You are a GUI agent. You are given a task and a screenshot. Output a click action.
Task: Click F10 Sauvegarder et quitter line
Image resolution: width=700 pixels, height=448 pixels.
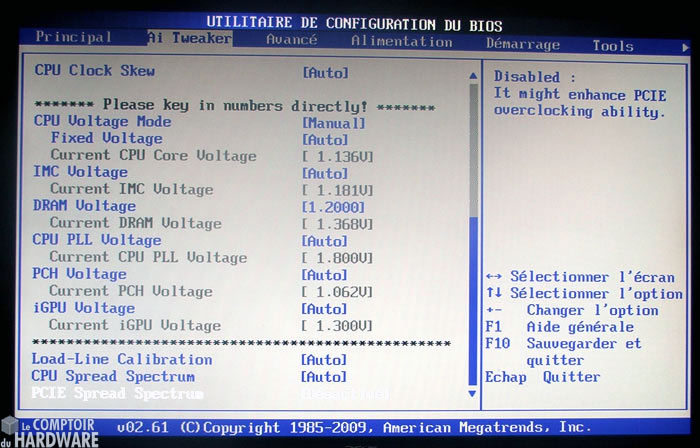(563, 352)
